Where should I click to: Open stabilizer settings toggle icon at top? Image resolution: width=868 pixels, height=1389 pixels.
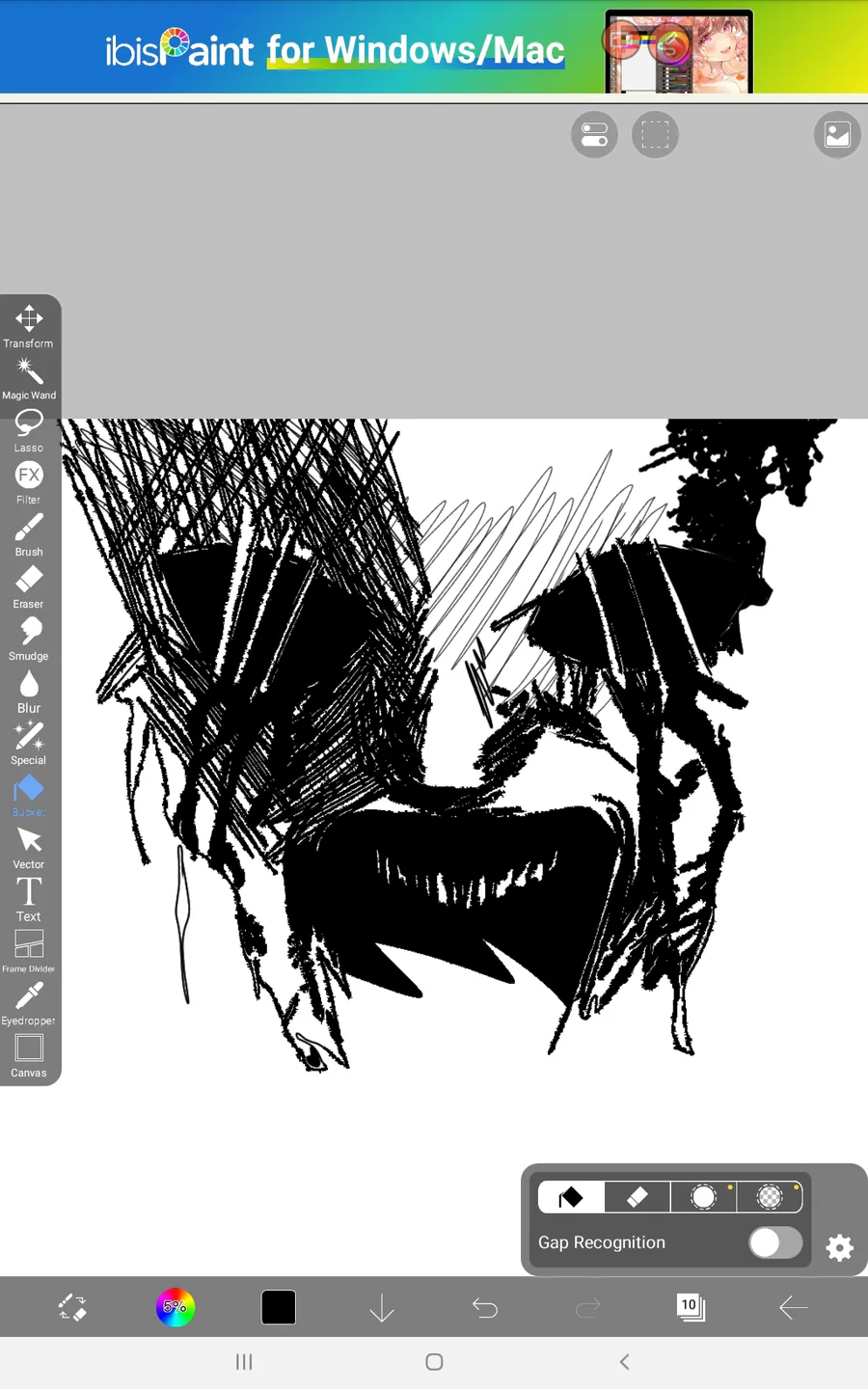[x=594, y=134]
